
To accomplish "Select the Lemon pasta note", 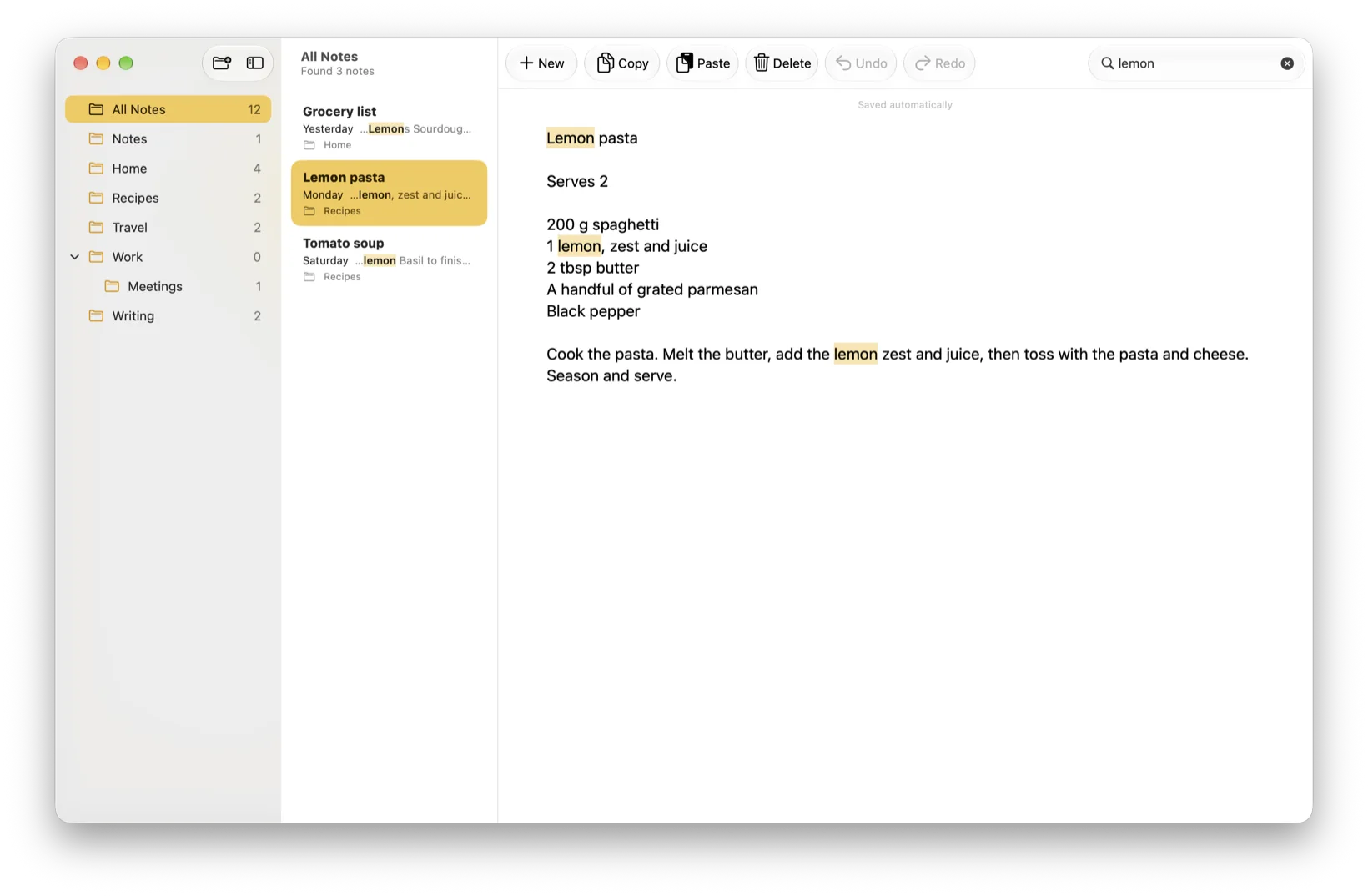I will [x=389, y=194].
